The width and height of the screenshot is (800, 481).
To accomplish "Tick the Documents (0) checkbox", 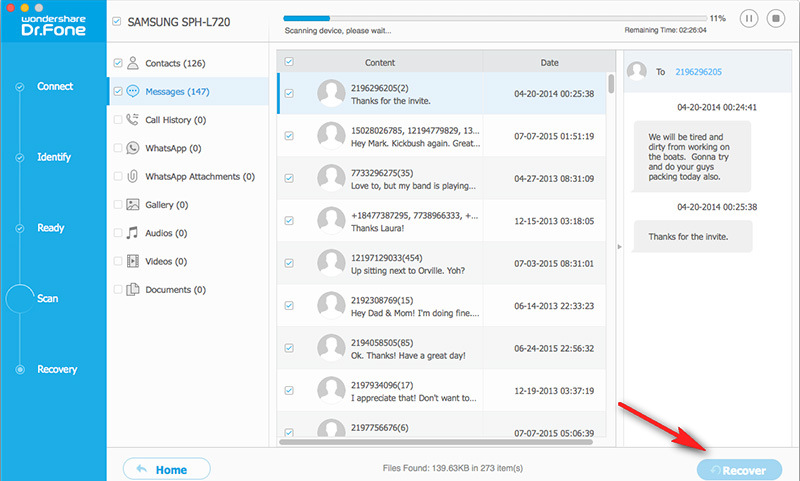I will pyautogui.click(x=118, y=289).
